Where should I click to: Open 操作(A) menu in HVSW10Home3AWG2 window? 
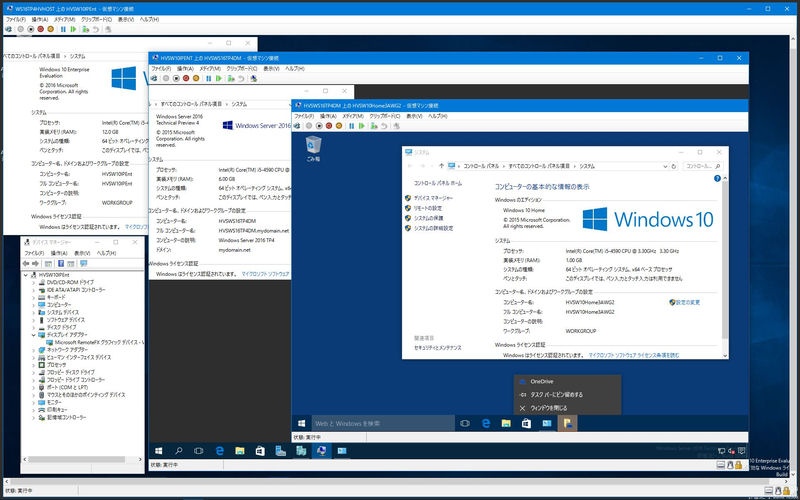pyautogui.click(x=328, y=116)
